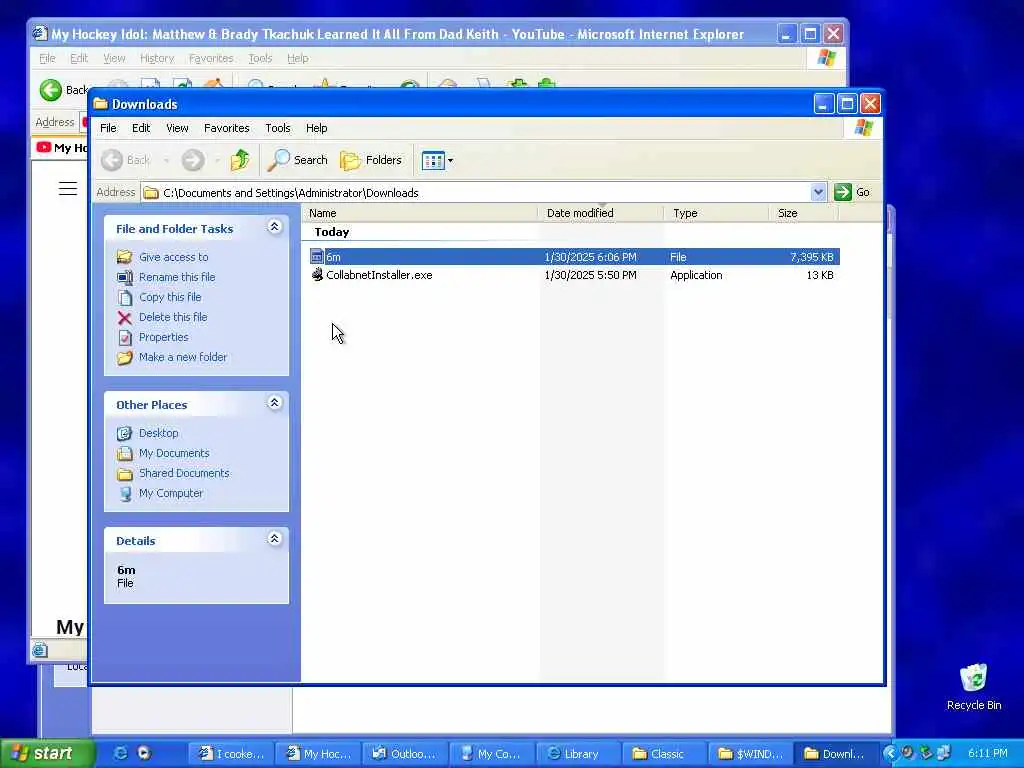Click the Today group header
This screenshot has height=768, width=1024.
(x=332, y=232)
